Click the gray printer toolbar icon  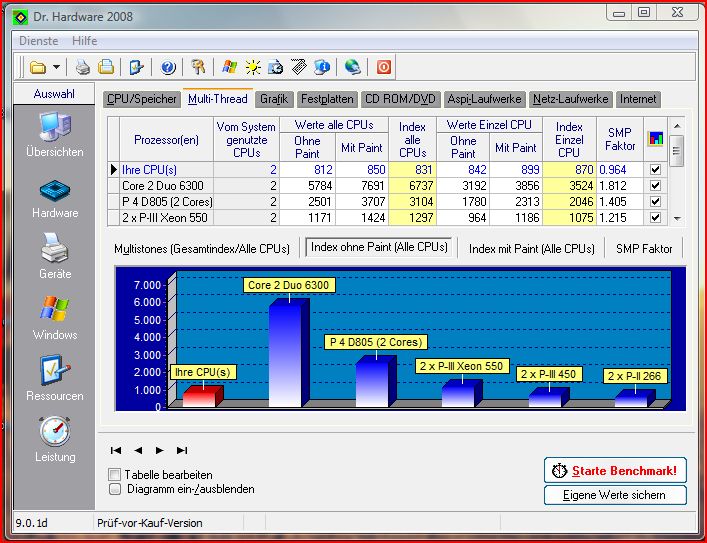(x=83, y=68)
